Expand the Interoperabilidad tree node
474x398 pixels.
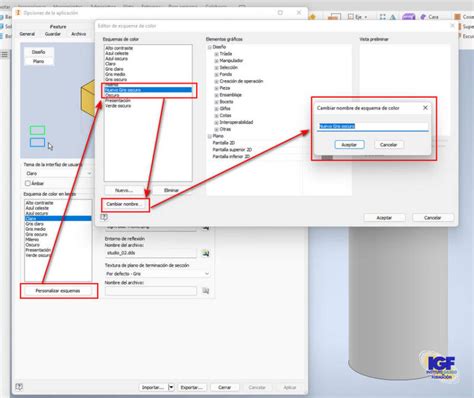pyautogui.click(x=216, y=123)
